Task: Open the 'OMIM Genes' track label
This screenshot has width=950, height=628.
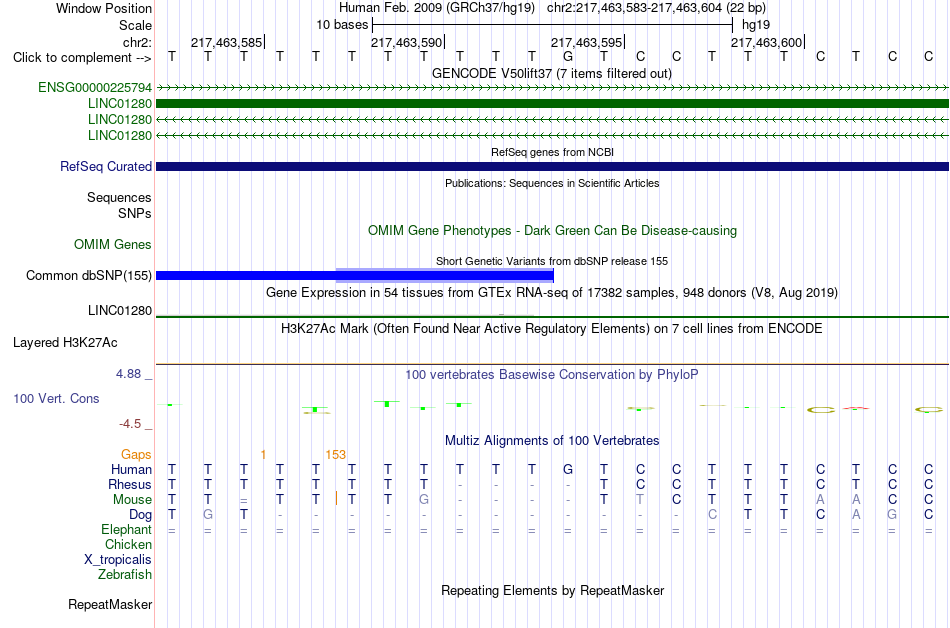Action: pyautogui.click(x=112, y=245)
